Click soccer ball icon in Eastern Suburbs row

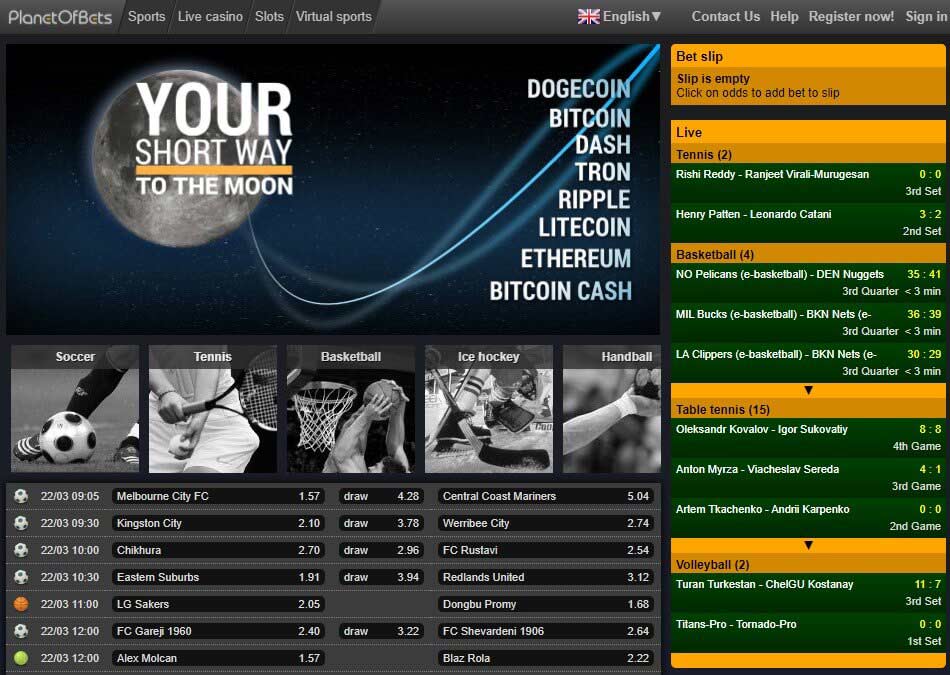tap(21, 577)
